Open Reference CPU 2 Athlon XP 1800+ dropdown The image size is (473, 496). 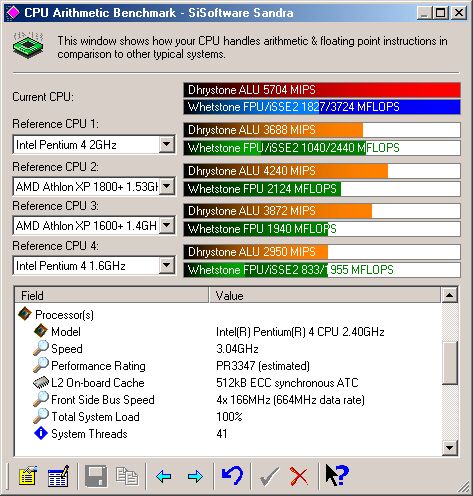pos(166,186)
